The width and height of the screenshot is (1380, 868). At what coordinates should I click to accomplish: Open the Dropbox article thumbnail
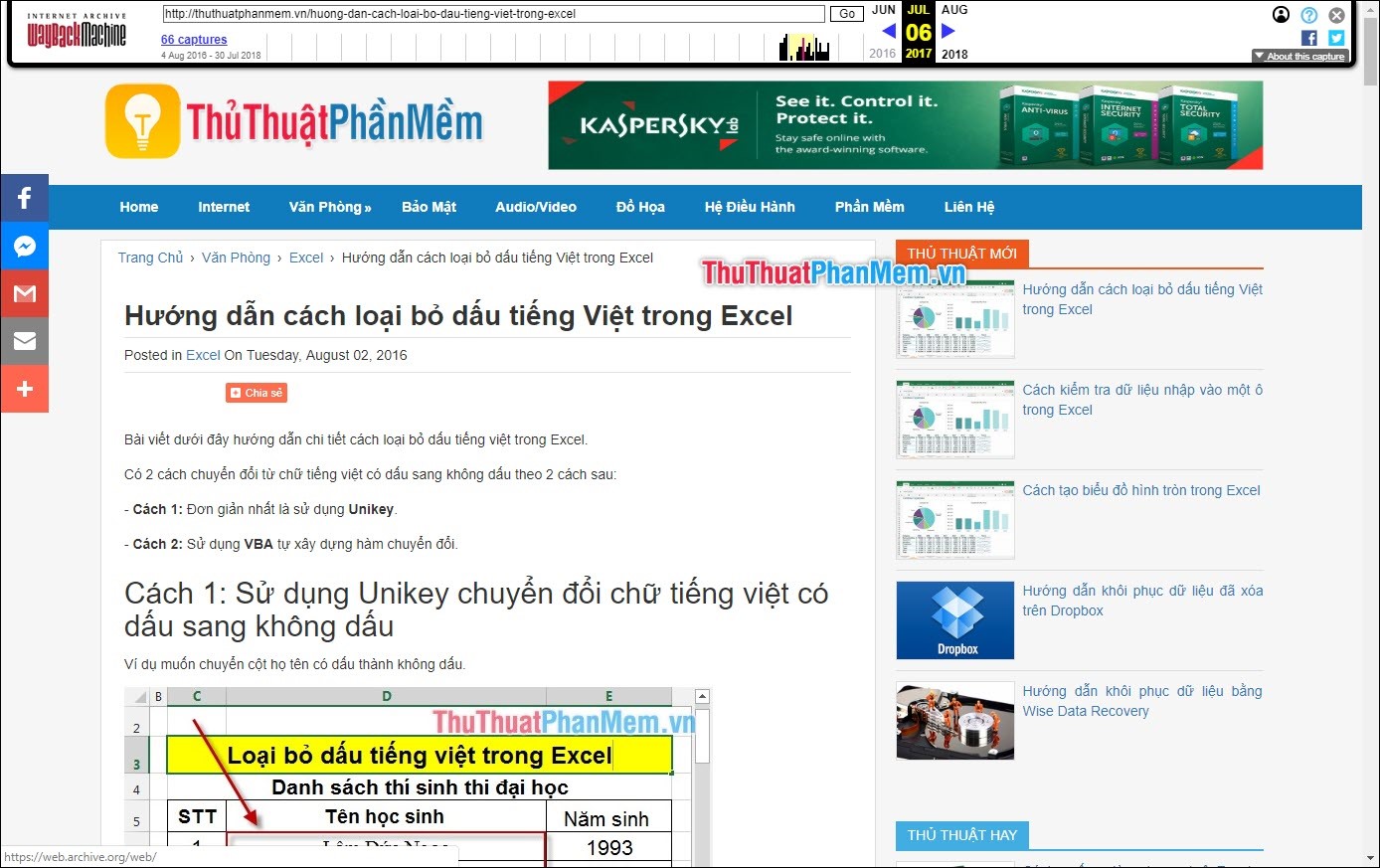954,620
